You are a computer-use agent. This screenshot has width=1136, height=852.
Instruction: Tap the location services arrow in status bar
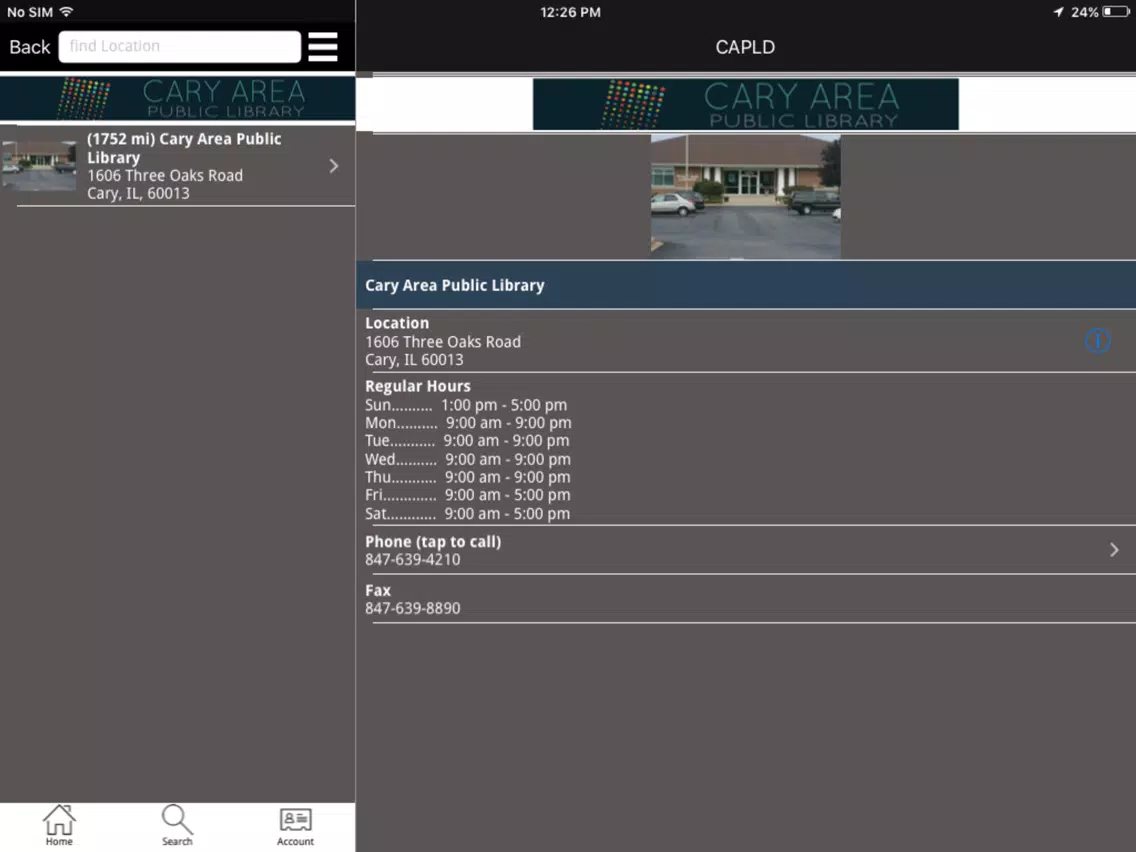1058,12
